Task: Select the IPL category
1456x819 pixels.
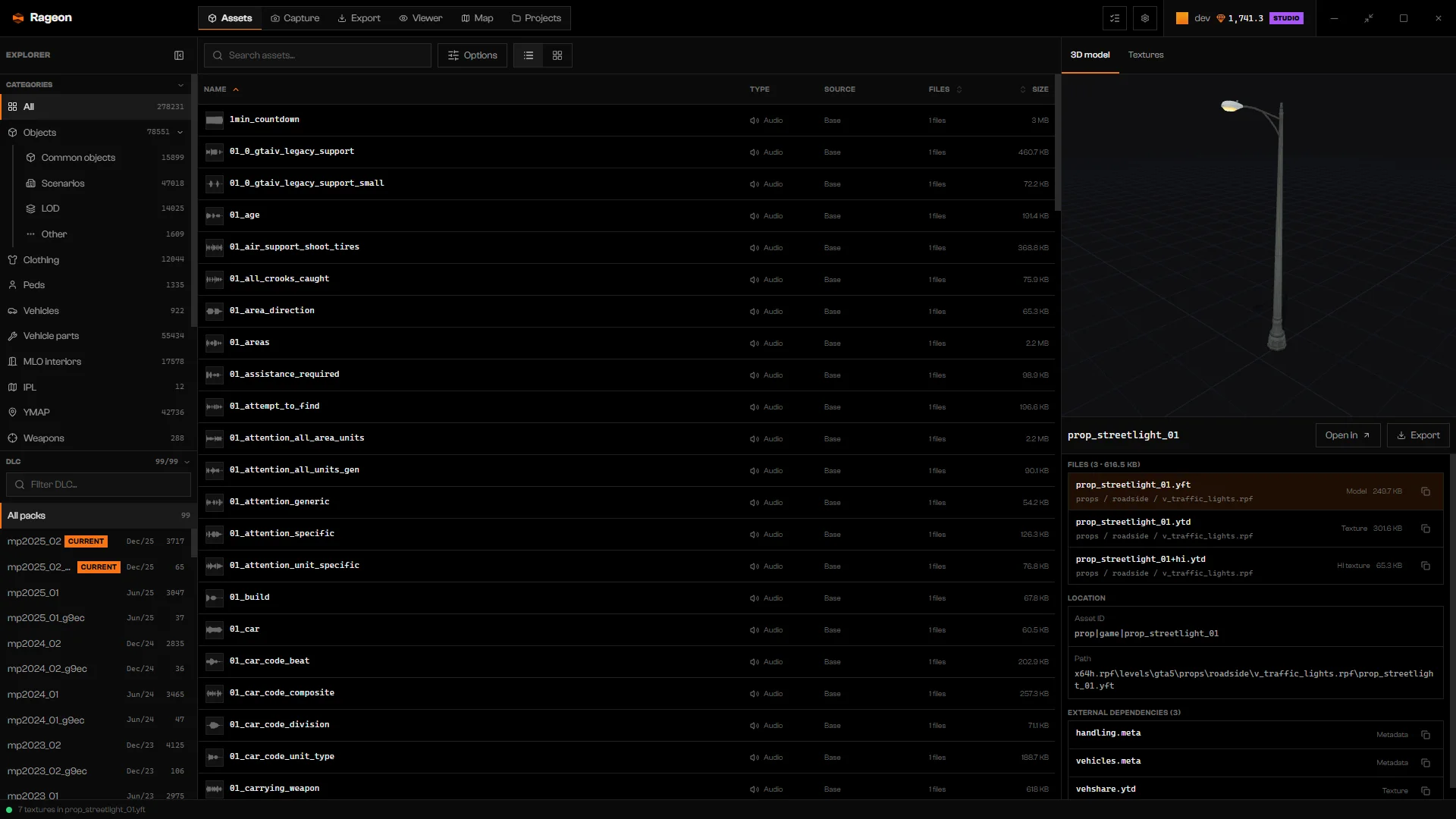Action: (x=96, y=388)
